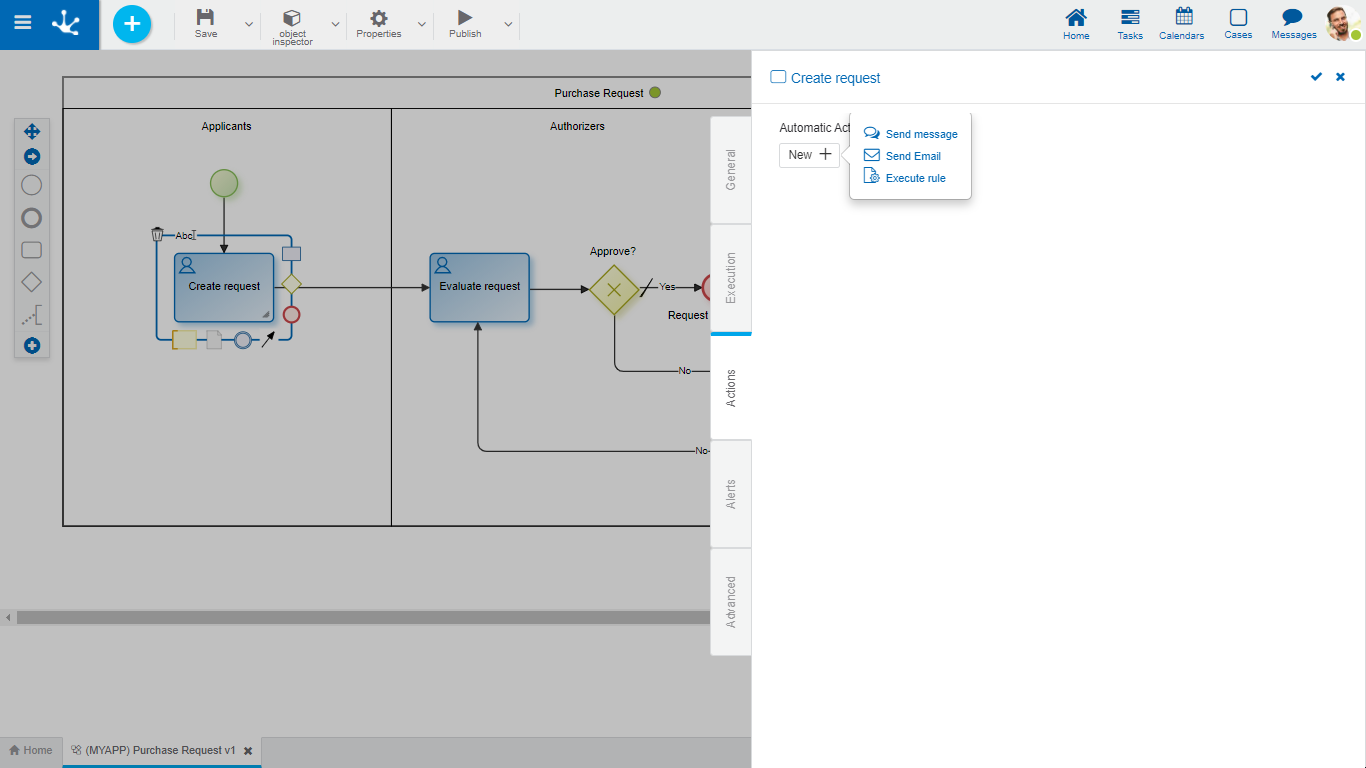Viewport: 1366px width, 768px height.
Task: Click the green status dot by Purchase Request
Action: pyautogui.click(x=655, y=93)
